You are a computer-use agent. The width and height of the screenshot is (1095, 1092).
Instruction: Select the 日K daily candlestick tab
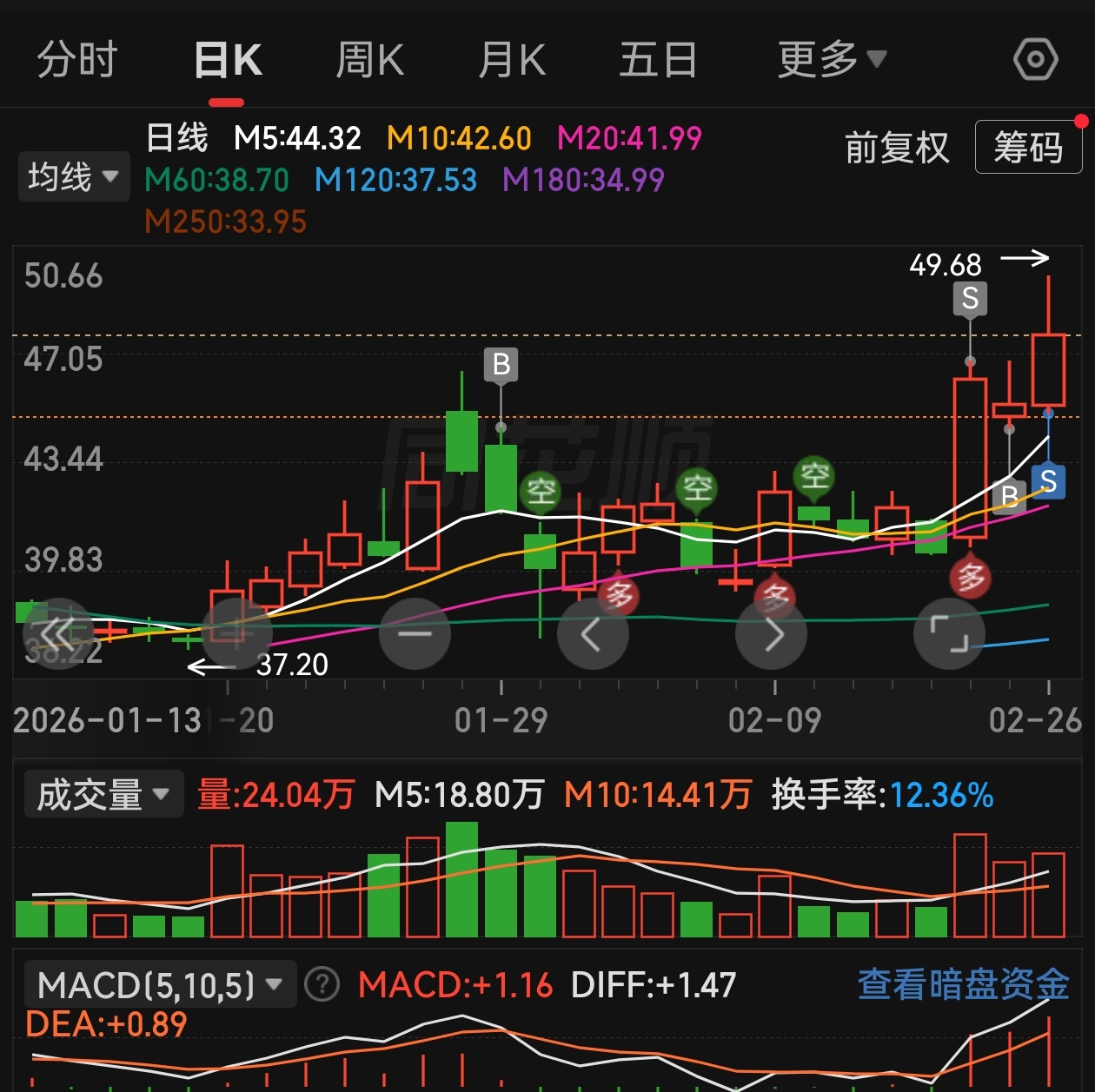tap(228, 60)
